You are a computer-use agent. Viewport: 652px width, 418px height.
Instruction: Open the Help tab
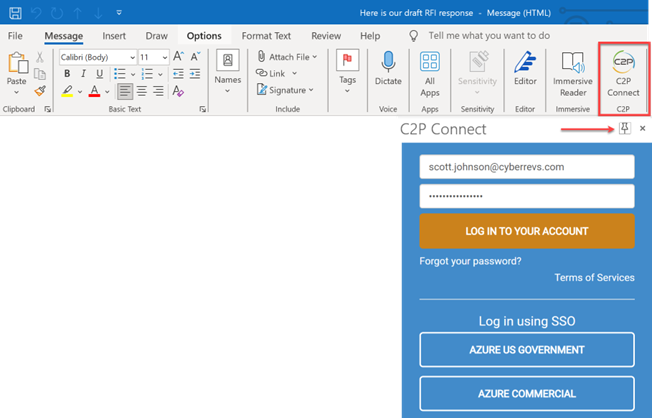click(x=370, y=36)
